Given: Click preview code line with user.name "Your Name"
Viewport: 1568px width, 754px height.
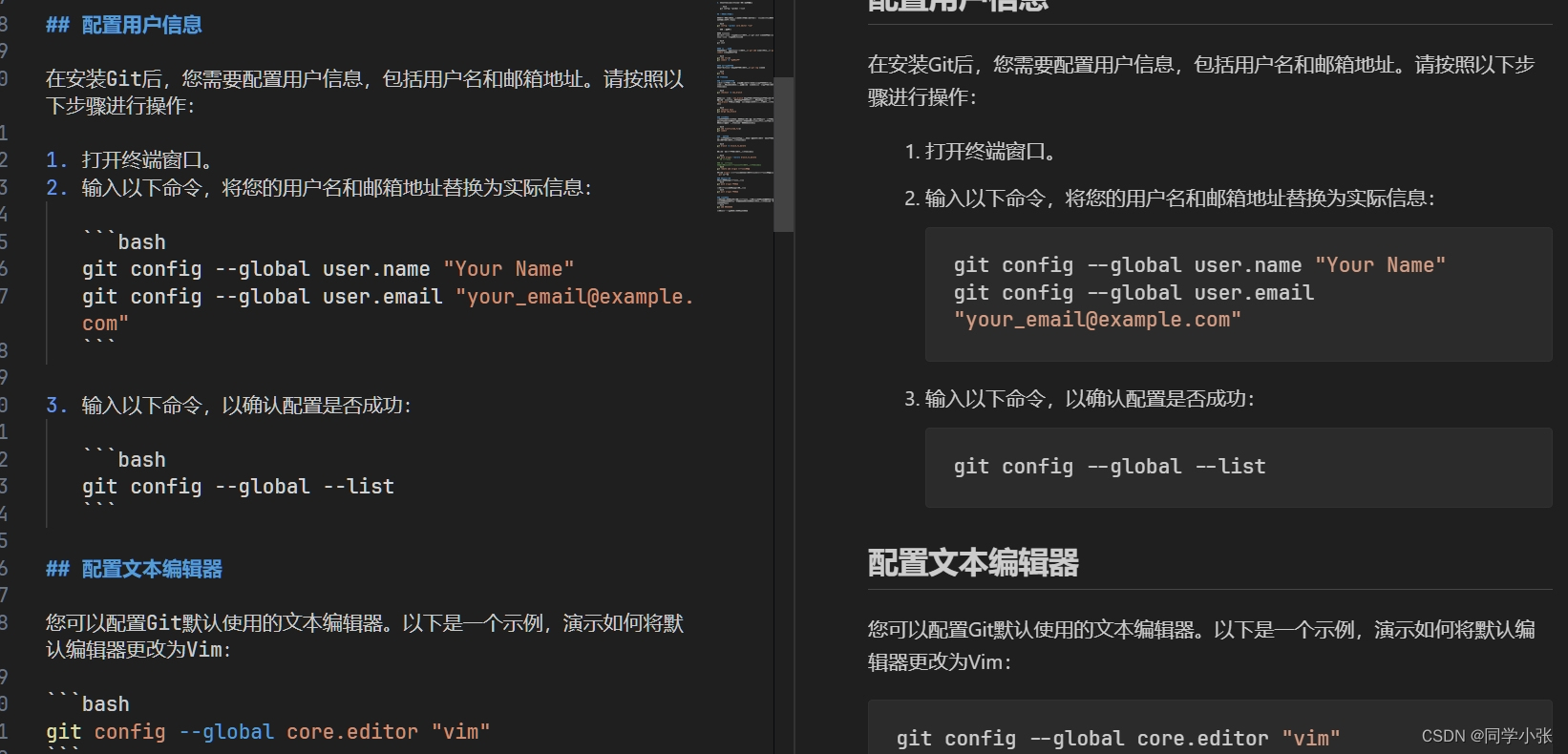Looking at the screenshot, I should (x=1199, y=265).
